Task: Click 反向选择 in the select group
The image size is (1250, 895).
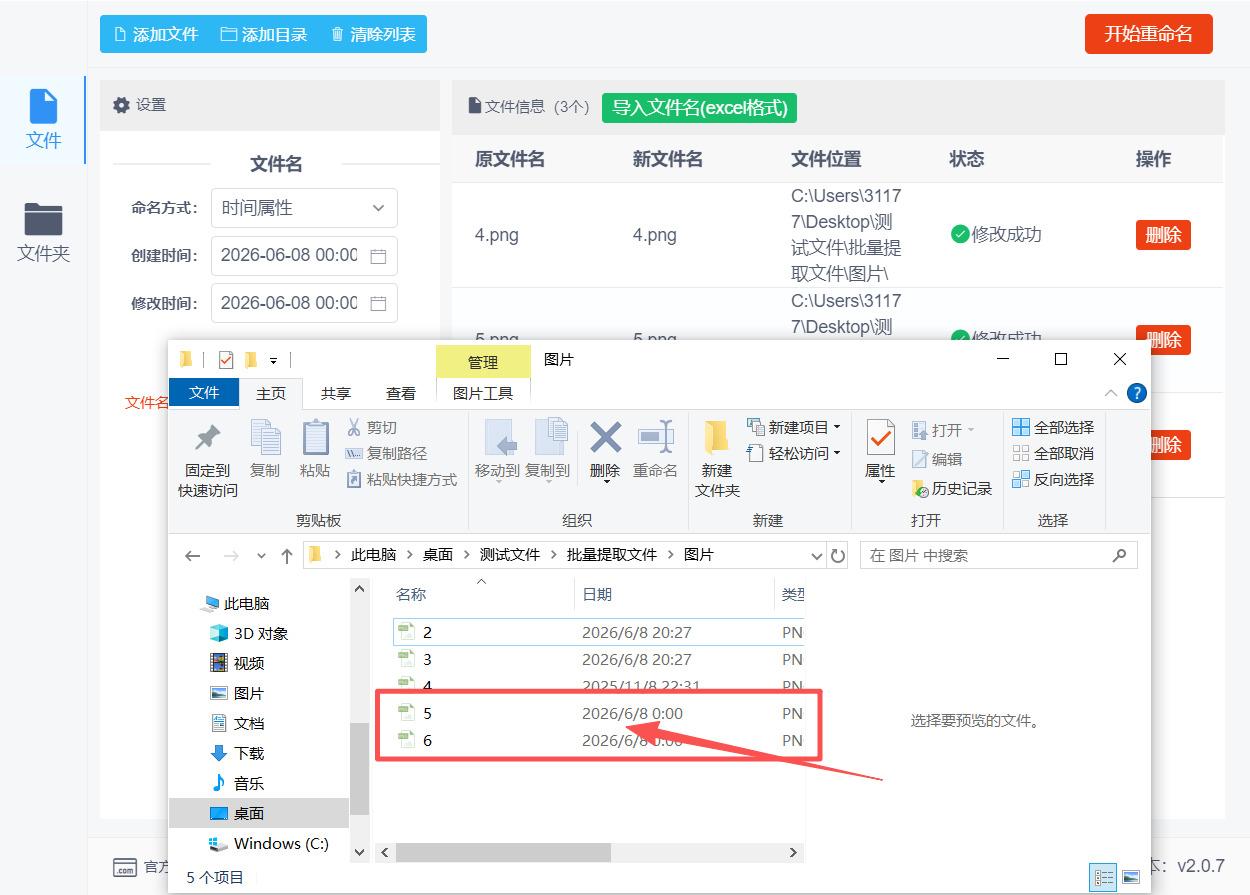Action: 1053,479
